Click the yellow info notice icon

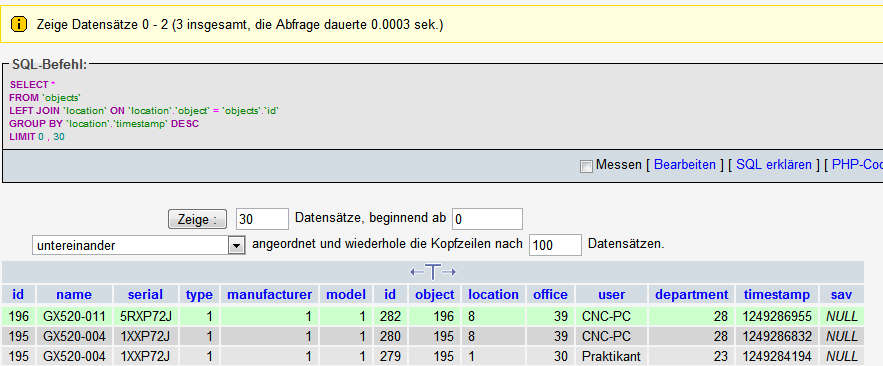pyautogui.click(x=19, y=24)
